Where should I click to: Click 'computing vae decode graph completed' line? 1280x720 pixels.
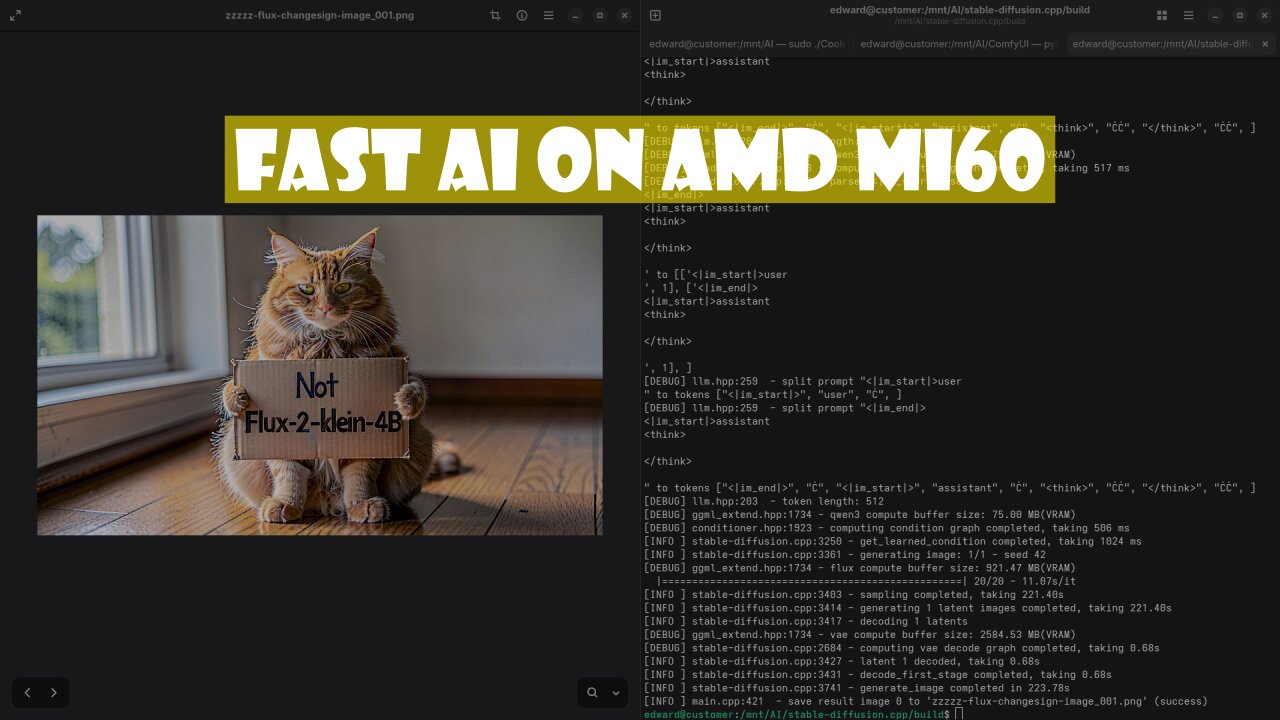click(902, 648)
